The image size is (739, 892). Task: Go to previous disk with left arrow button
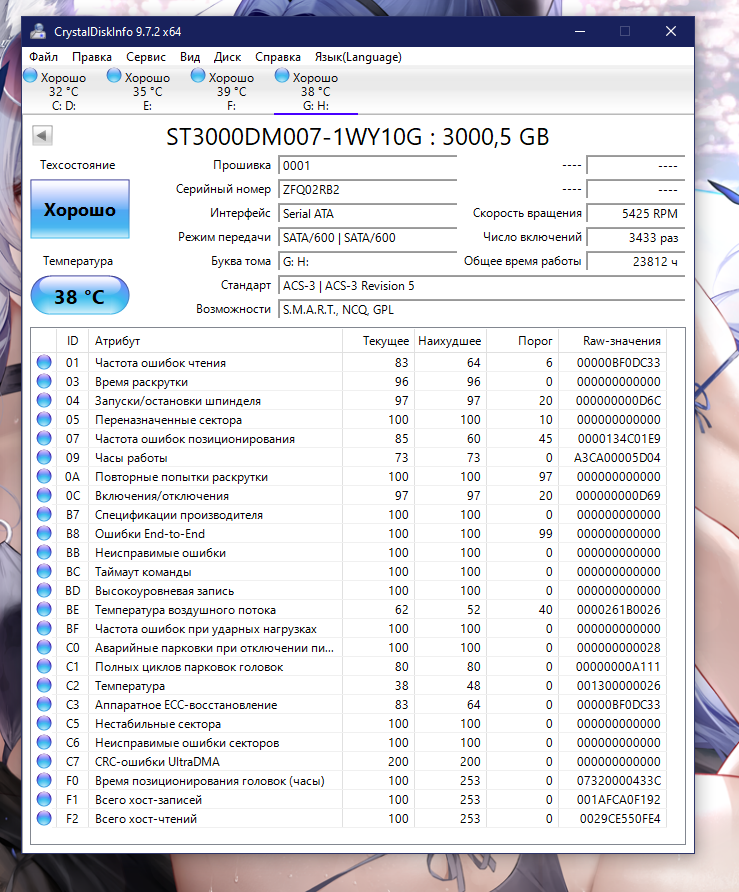click(43, 135)
